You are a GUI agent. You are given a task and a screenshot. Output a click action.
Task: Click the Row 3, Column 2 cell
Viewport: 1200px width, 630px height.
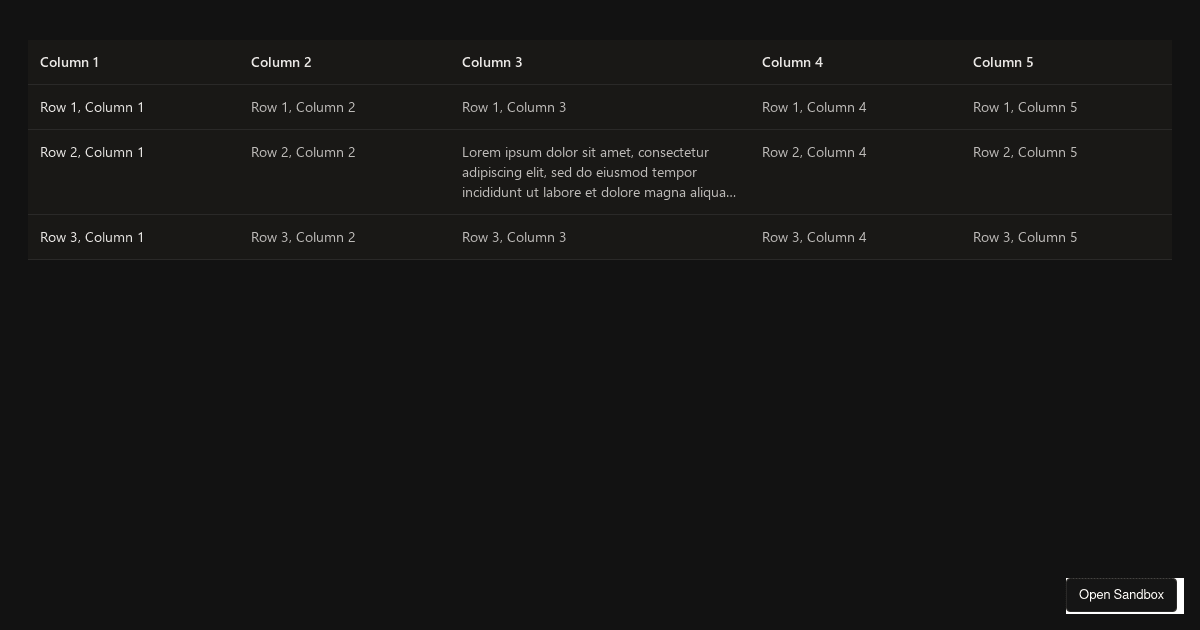coord(303,237)
